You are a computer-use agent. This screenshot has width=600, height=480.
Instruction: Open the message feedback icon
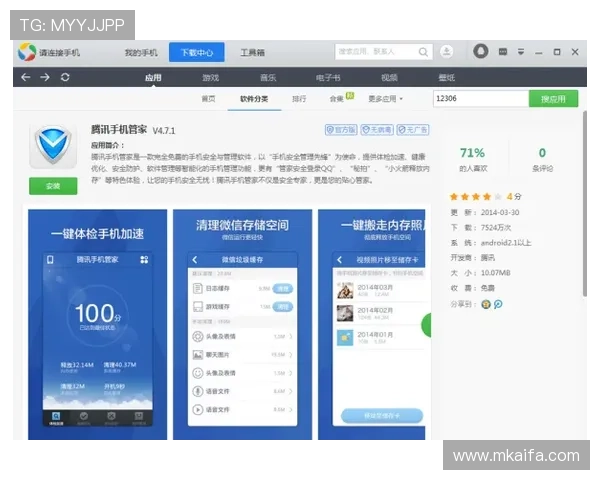tap(503, 52)
